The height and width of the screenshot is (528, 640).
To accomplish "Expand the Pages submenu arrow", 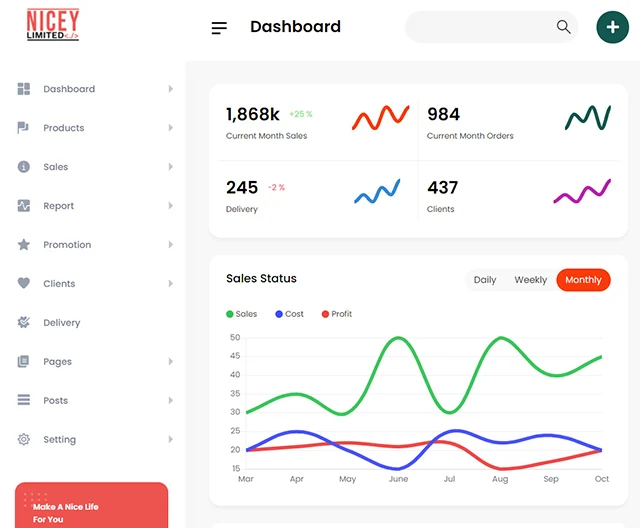I will click(x=171, y=361).
